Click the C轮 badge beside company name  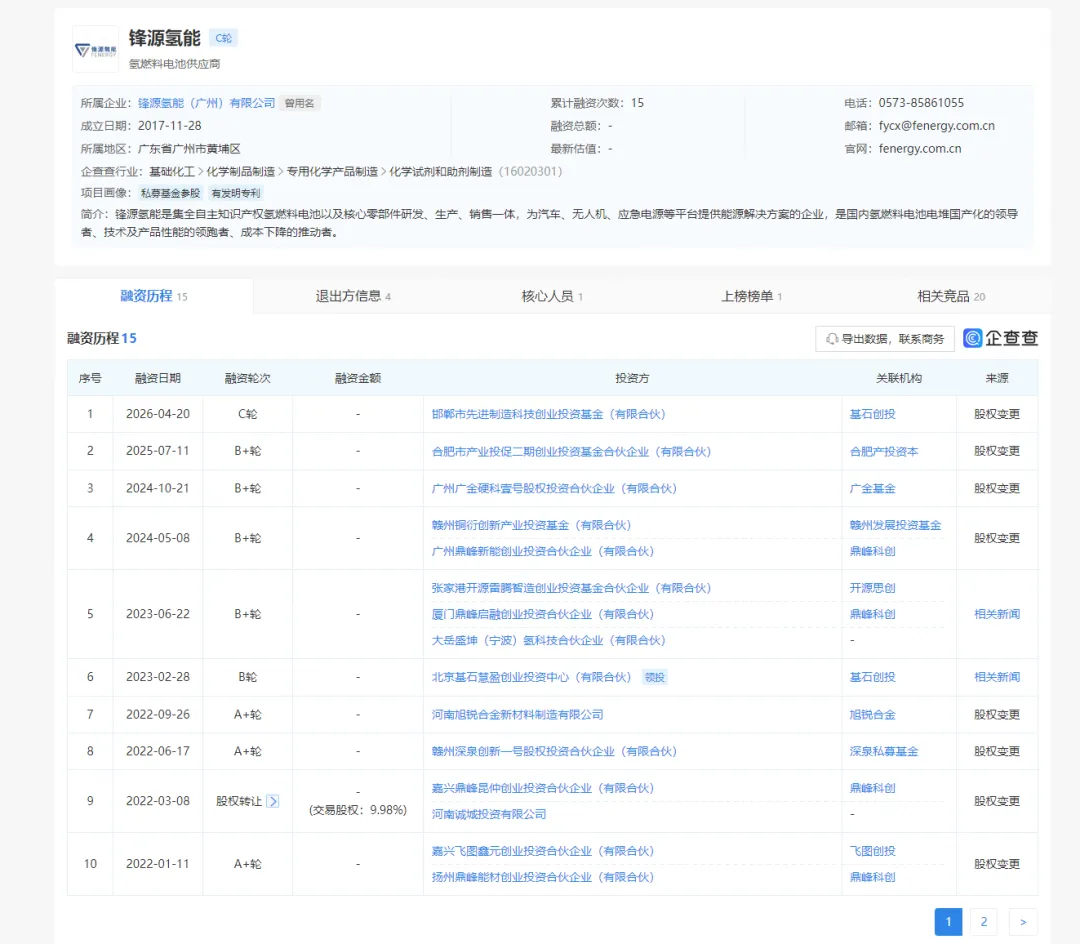223,38
